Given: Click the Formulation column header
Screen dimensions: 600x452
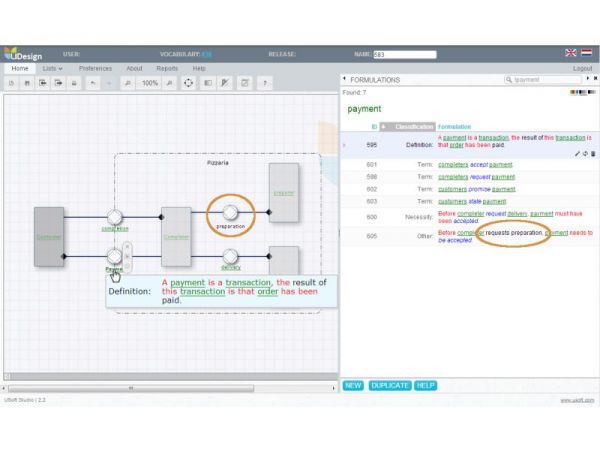Looking at the screenshot, I should 455,127.
